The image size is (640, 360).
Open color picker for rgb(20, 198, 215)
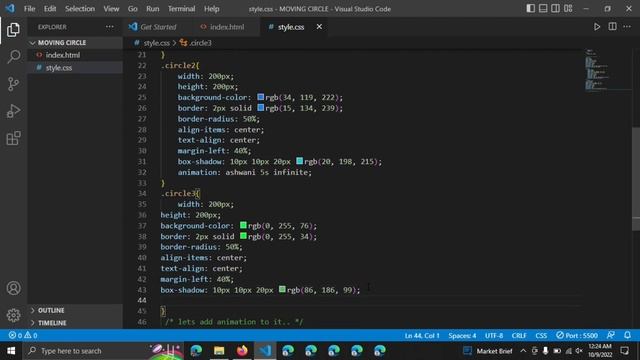pyautogui.click(x=299, y=161)
